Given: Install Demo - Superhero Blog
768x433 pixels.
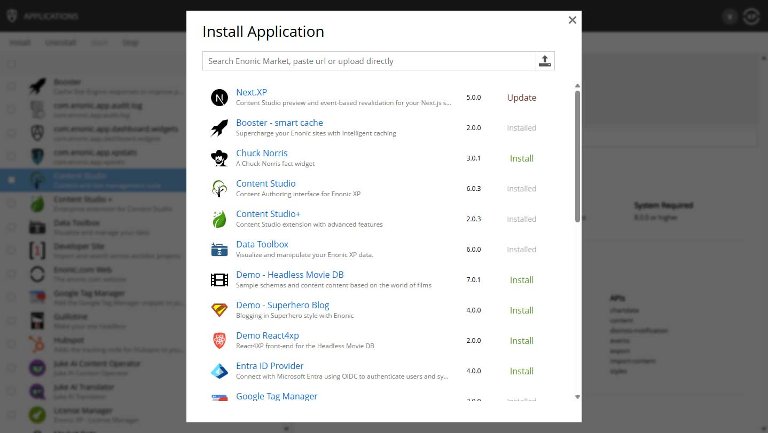Looking at the screenshot, I should click(522, 310).
